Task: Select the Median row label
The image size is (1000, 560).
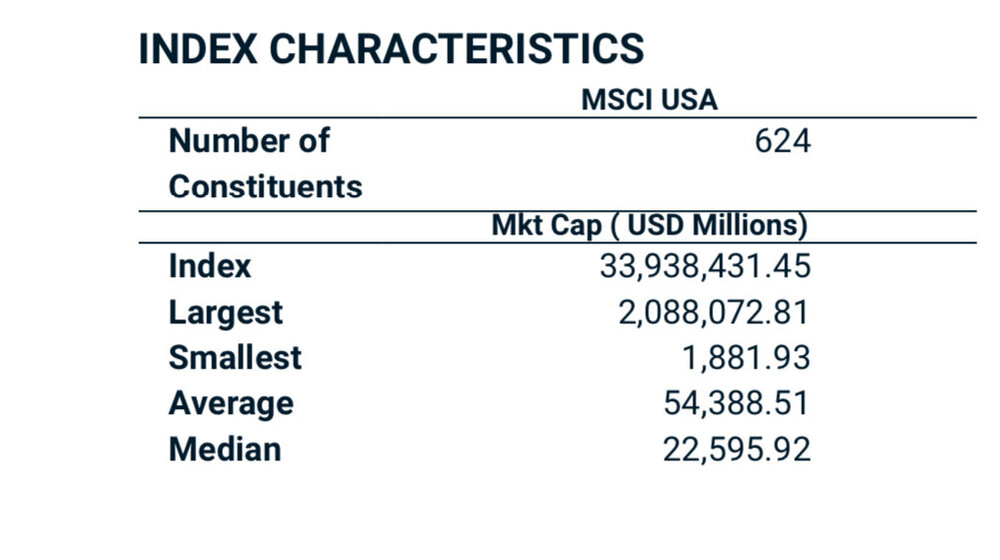Action: 224,449
